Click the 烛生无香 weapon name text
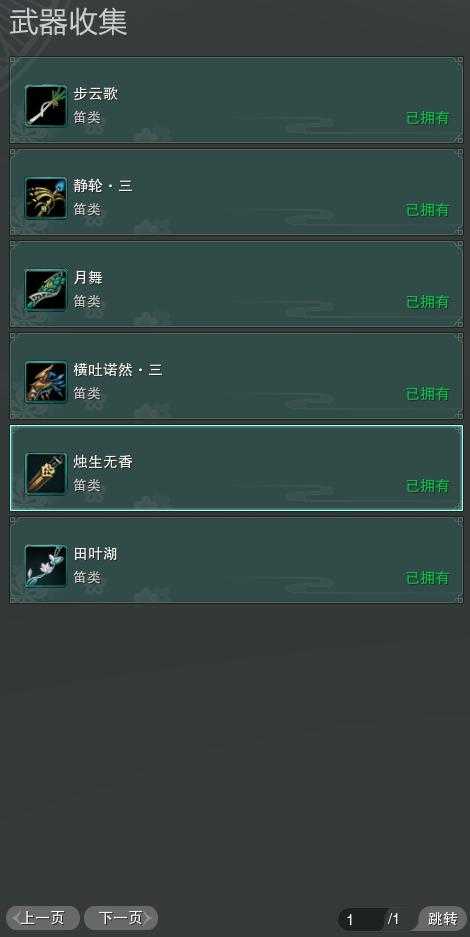Viewport: 470px width, 937px height. [x=103, y=462]
